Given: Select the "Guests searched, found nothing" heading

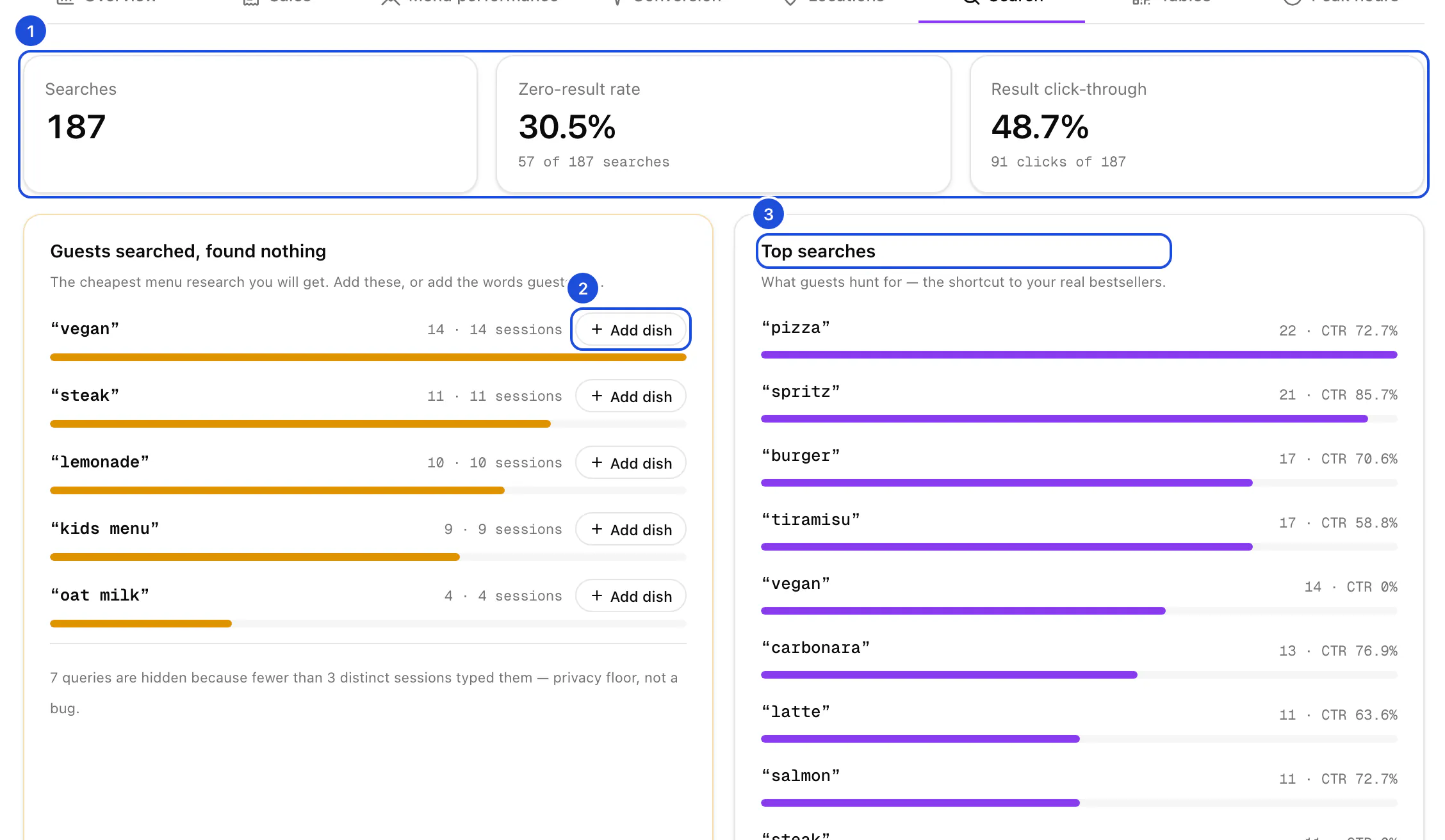Looking at the screenshot, I should pos(188,251).
